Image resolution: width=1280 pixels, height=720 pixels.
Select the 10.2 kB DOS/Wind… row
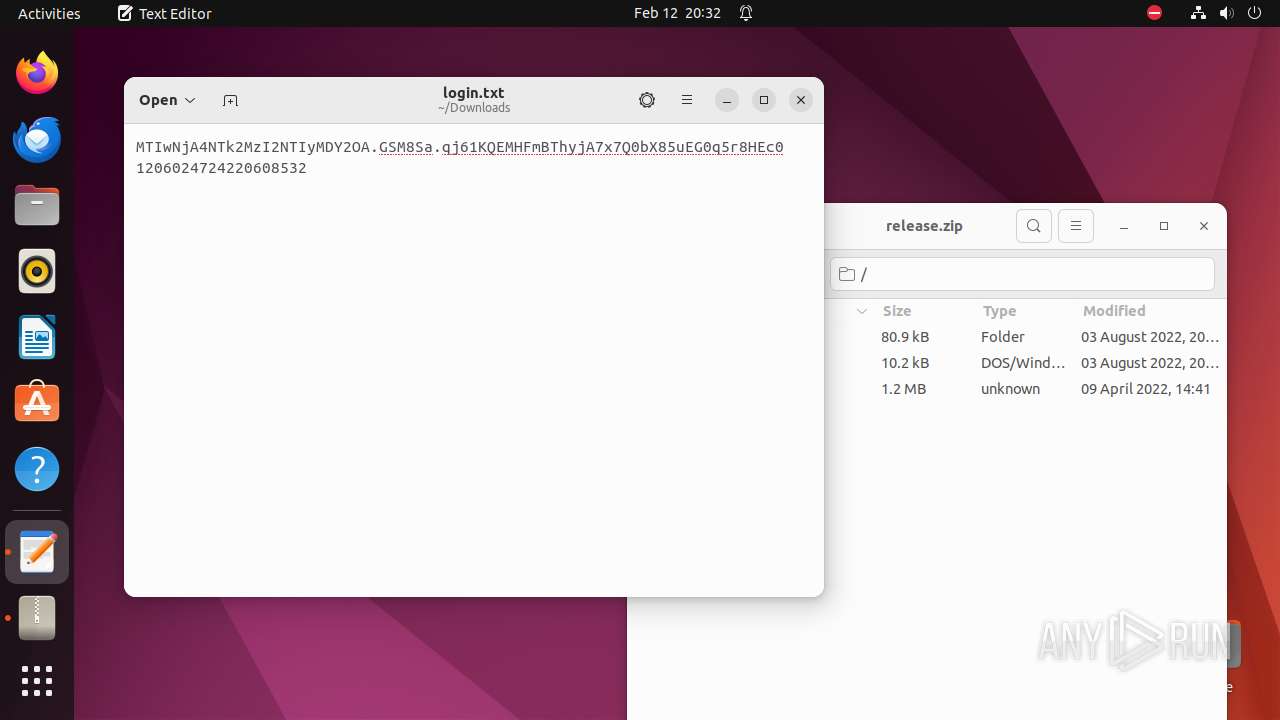tap(1026, 363)
